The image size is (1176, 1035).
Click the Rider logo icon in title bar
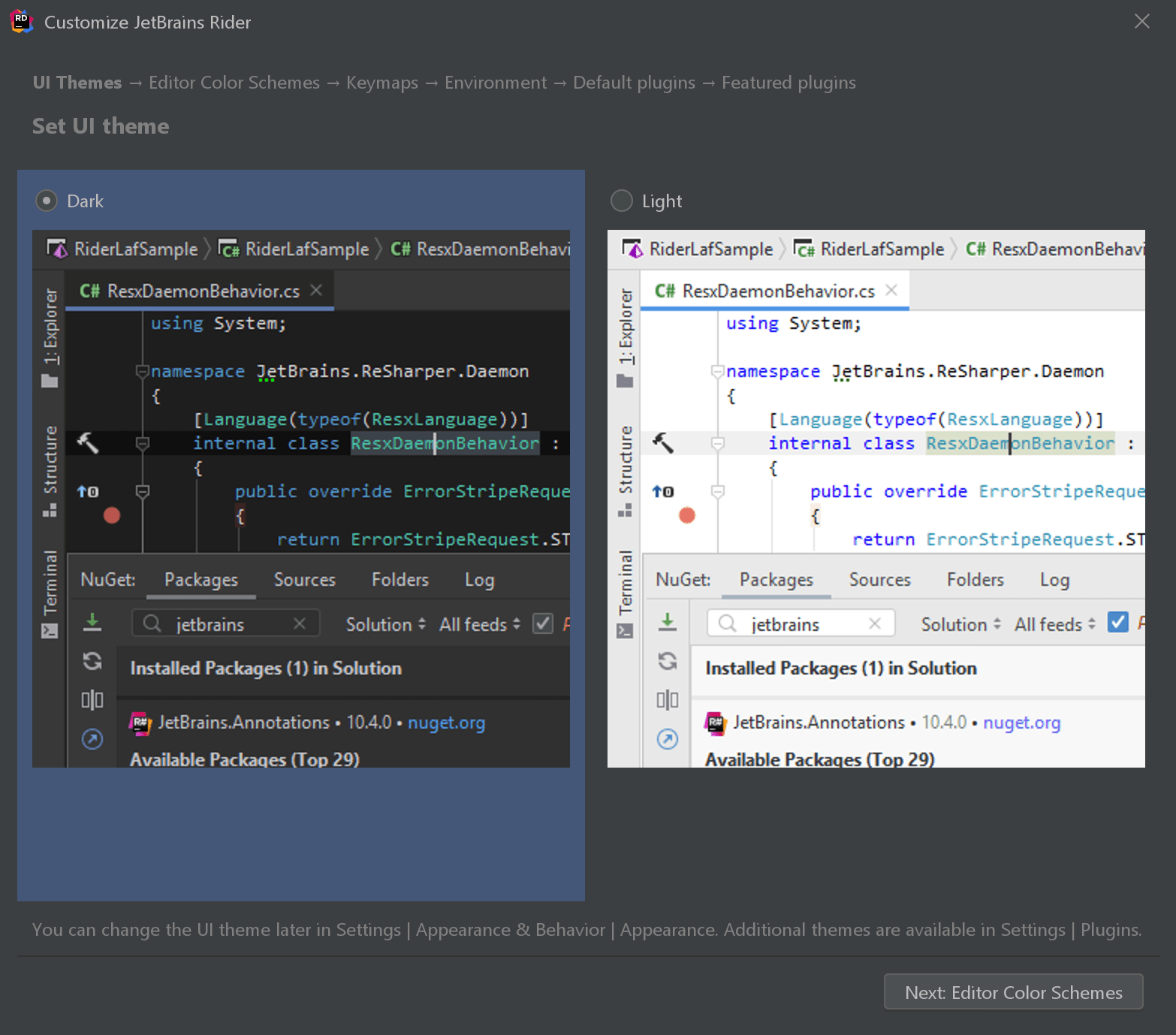[22, 22]
